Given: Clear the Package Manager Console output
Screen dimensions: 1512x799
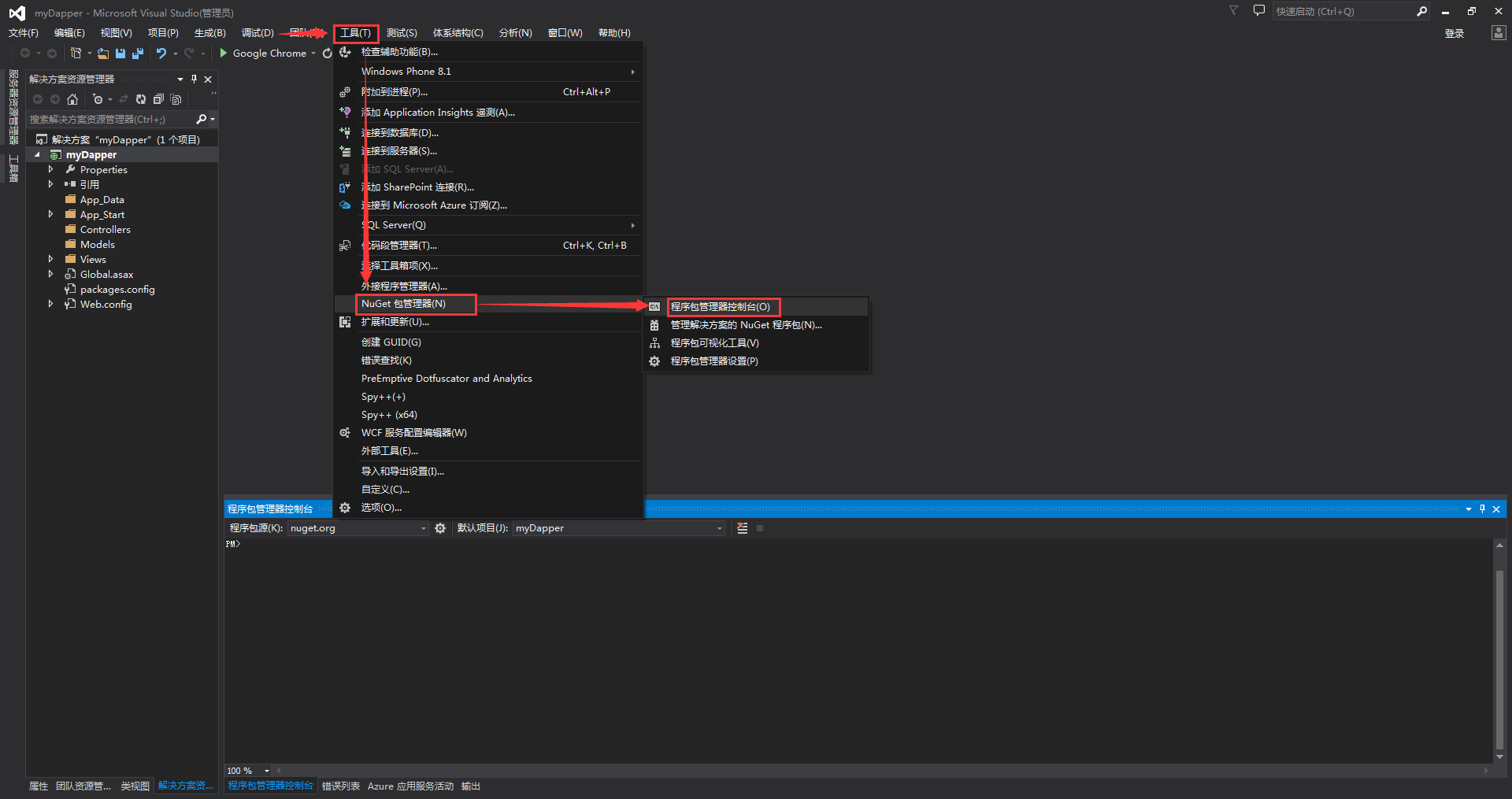Looking at the screenshot, I should (x=742, y=528).
